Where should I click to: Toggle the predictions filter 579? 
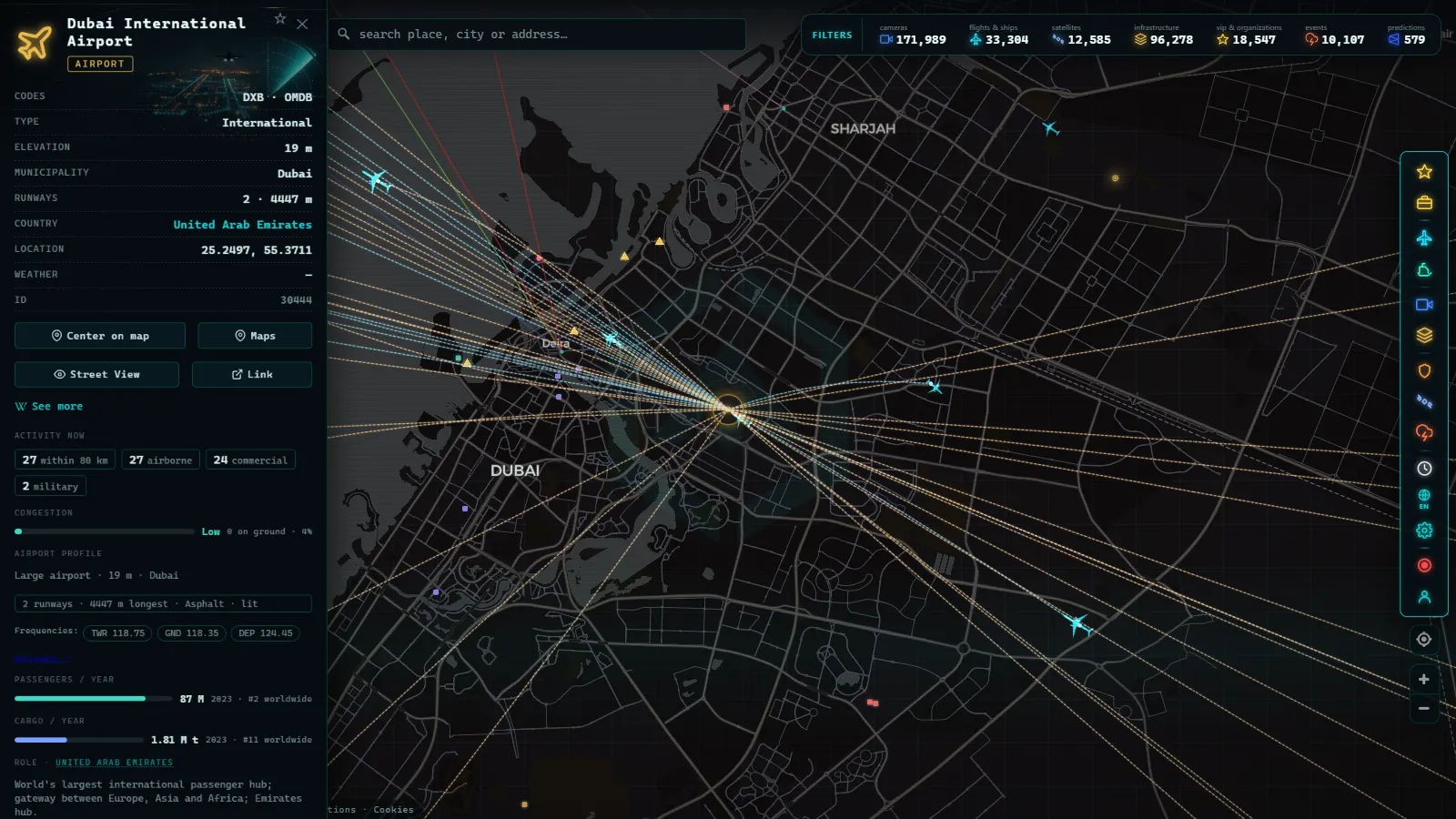(x=1407, y=35)
